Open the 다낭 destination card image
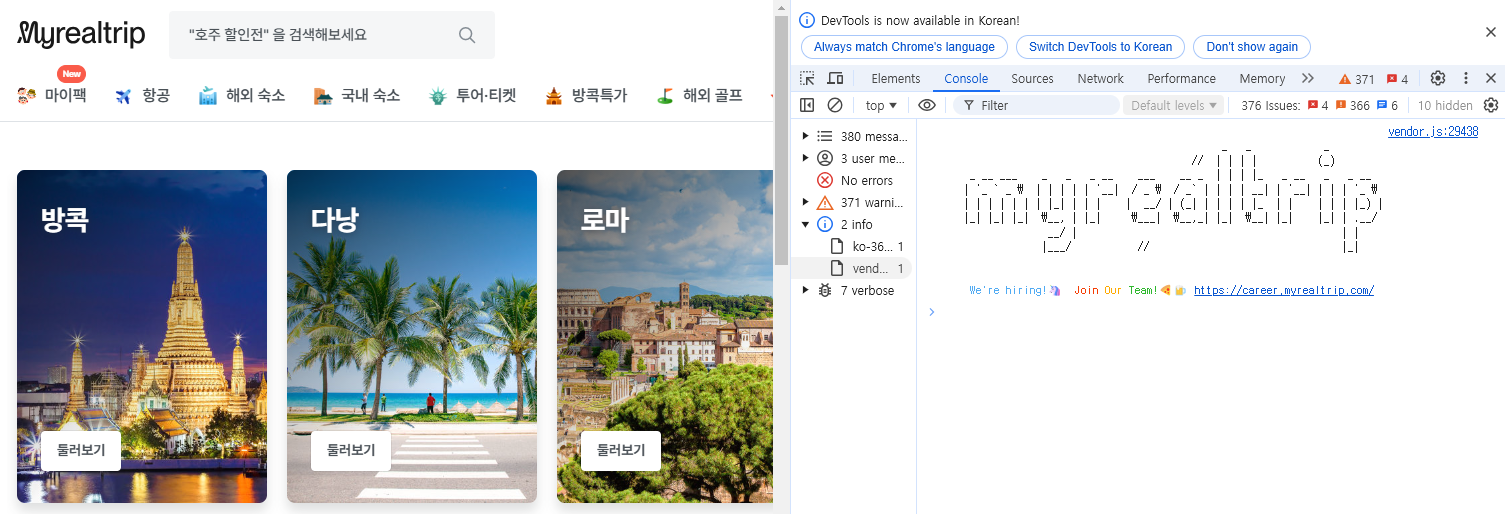 (412, 336)
